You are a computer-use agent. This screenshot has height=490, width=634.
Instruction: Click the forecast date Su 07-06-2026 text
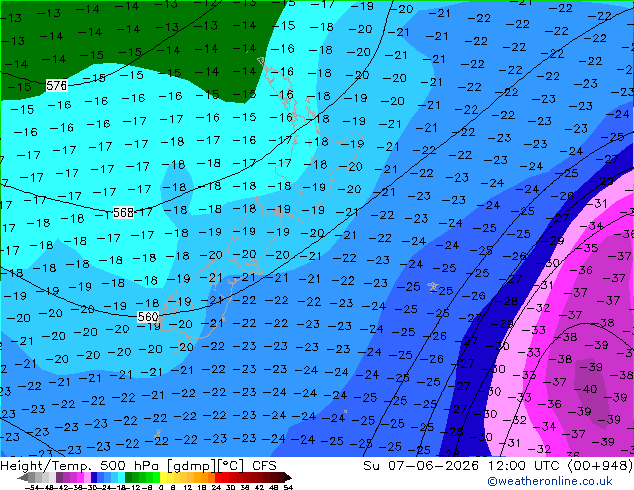pos(421,466)
